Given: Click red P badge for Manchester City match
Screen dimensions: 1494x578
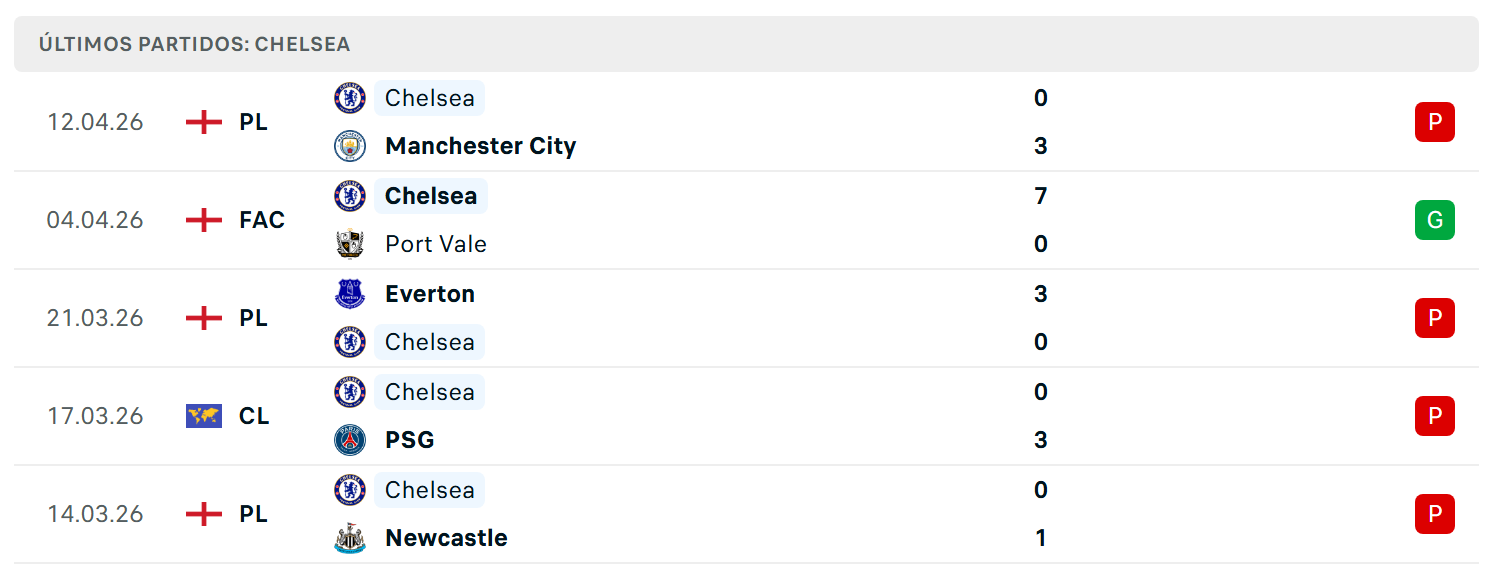Looking at the screenshot, I should pyautogui.click(x=1435, y=122).
